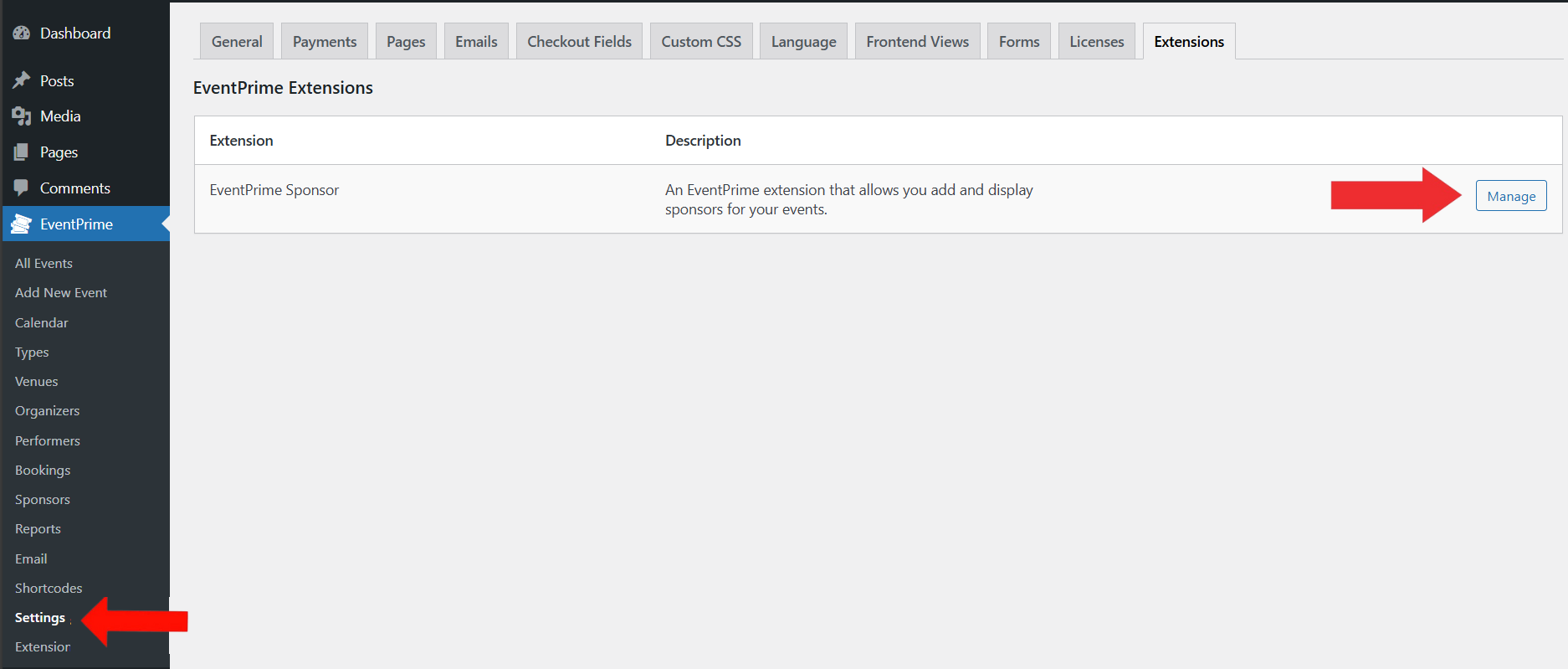
Task: Click the Media library icon
Action: pos(22,116)
